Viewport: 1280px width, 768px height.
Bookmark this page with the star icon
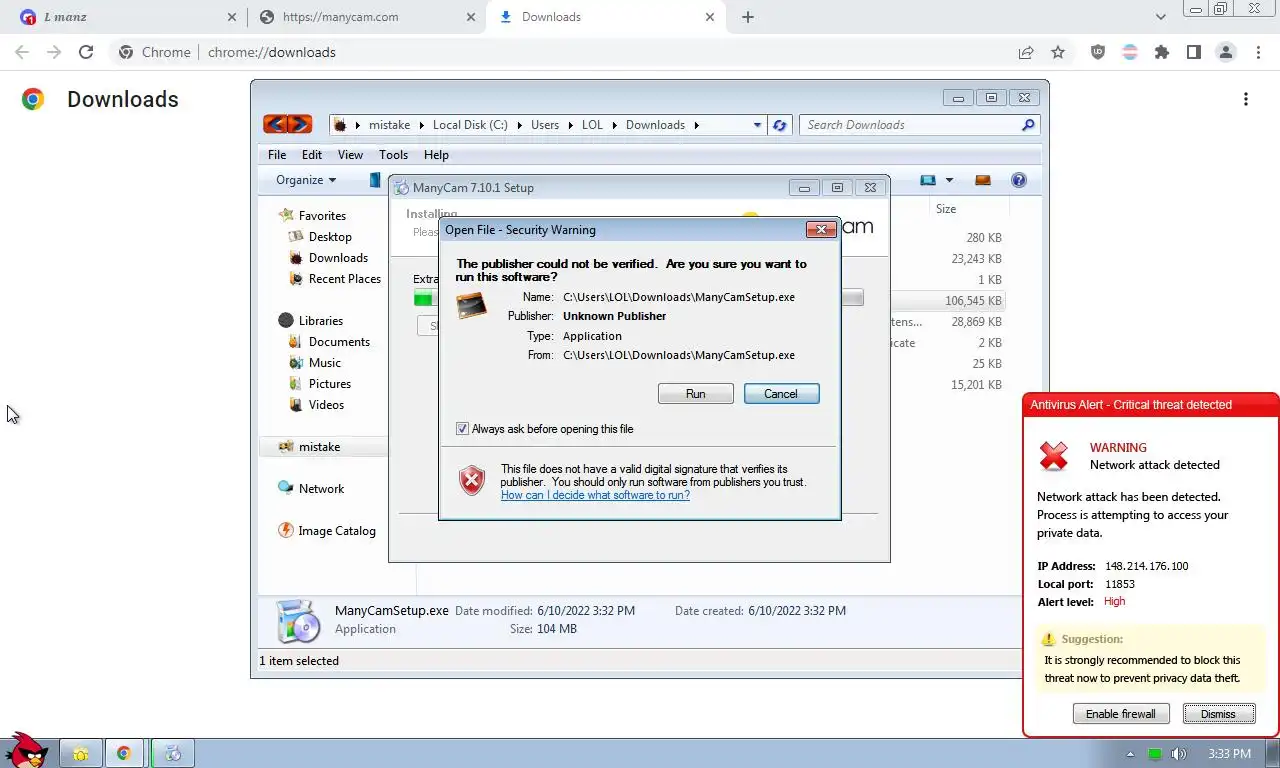coord(1058,52)
